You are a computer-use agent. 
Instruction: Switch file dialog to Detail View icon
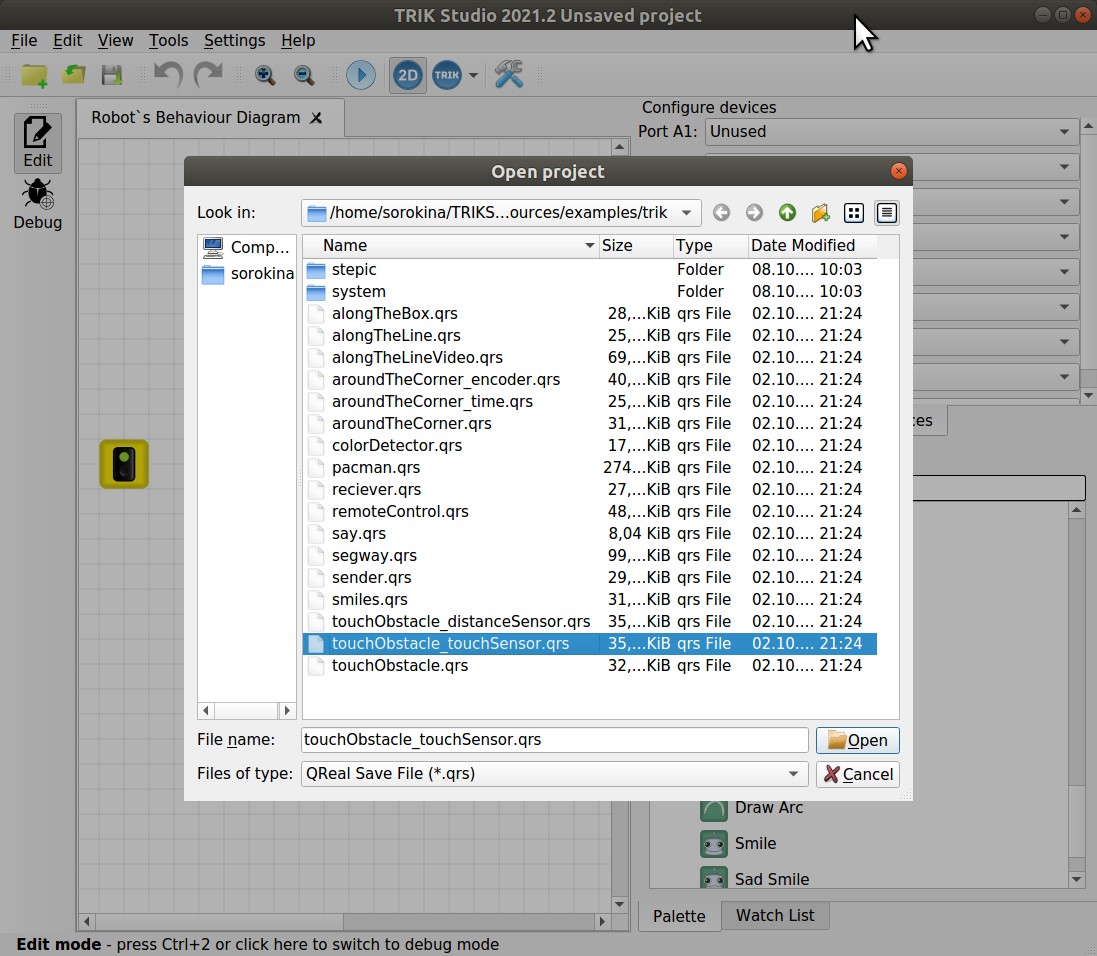pos(886,213)
